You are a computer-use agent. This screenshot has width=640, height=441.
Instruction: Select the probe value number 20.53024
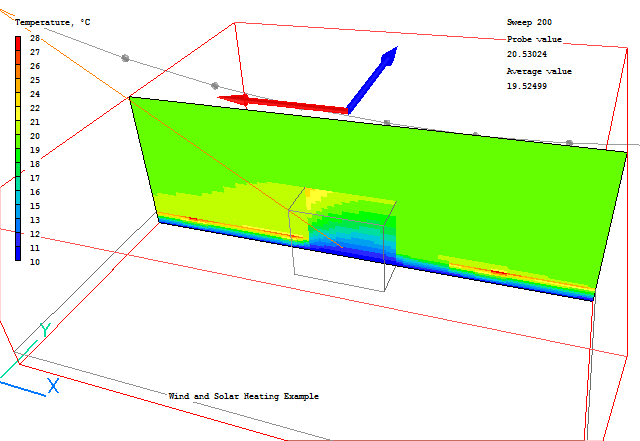click(527, 54)
